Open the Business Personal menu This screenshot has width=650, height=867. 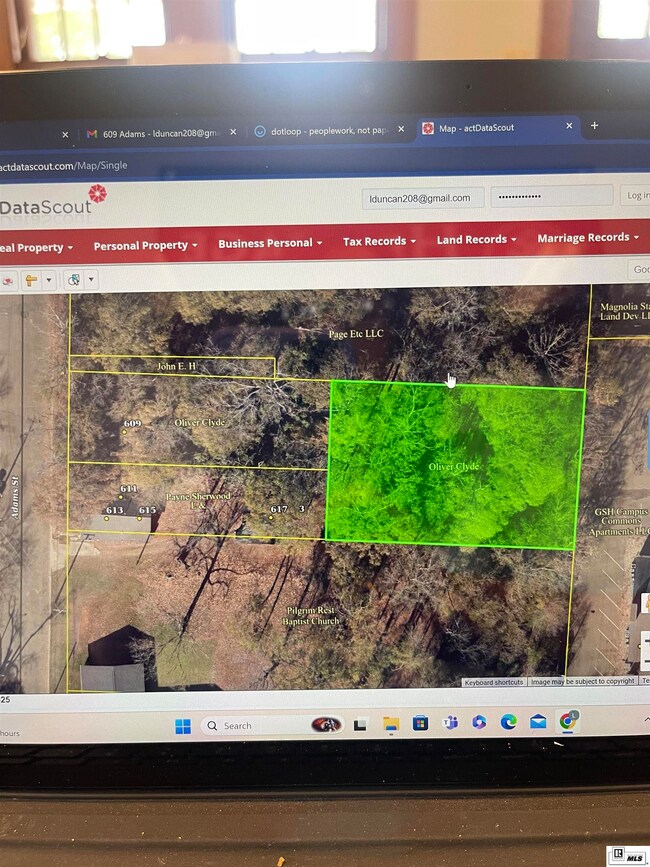[x=270, y=243]
